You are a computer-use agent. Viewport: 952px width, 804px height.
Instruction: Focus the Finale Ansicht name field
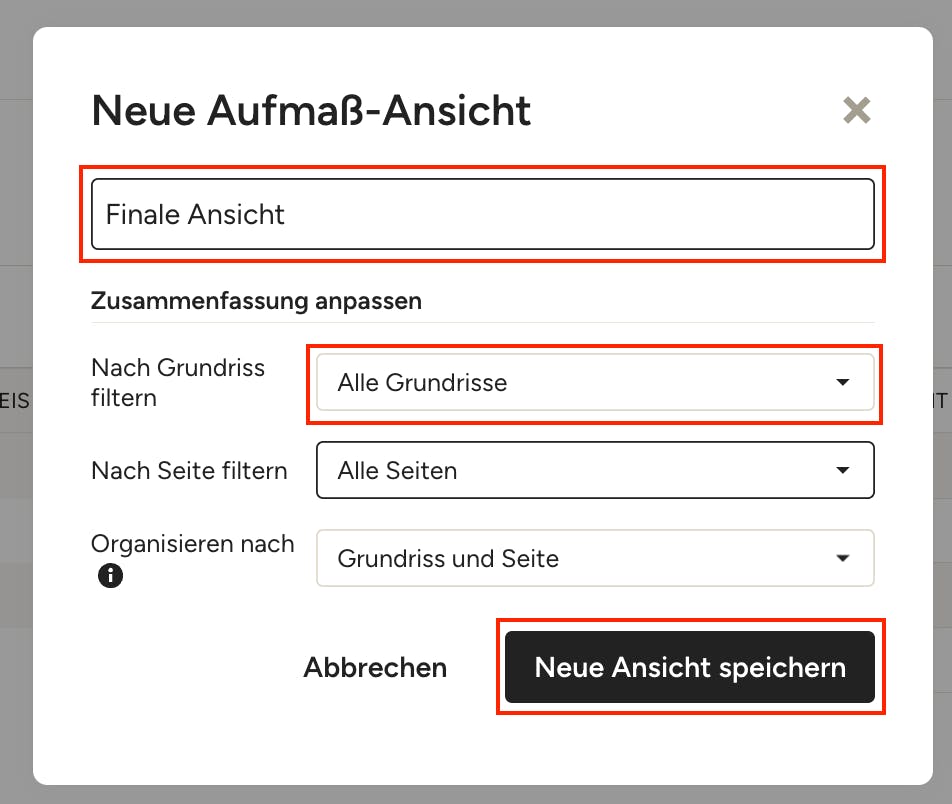click(x=483, y=214)
